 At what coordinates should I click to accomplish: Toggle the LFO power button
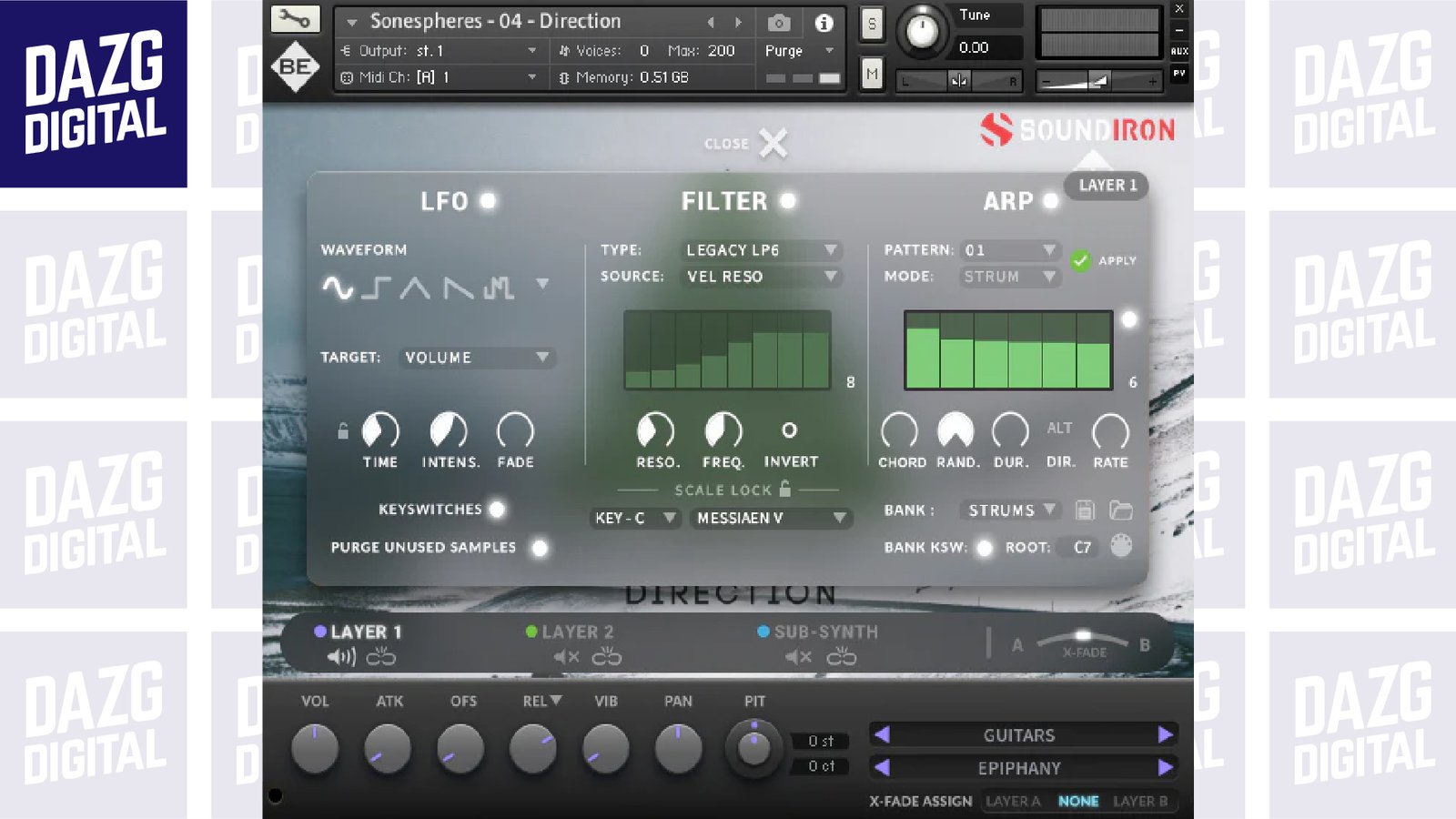pos(489,200)
